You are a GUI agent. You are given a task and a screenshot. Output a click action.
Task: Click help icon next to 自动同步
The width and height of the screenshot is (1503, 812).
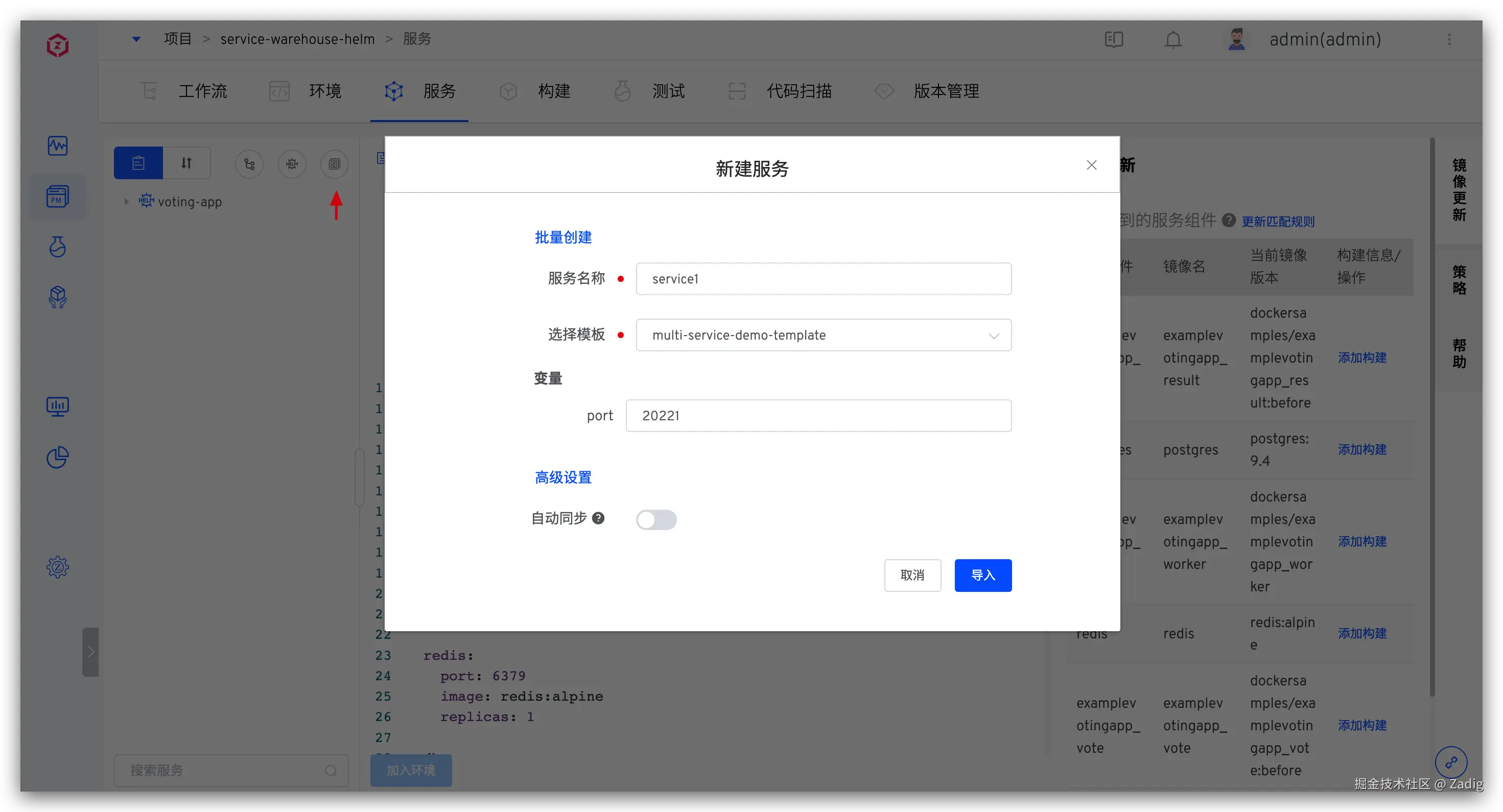click(x=598, y=518)
